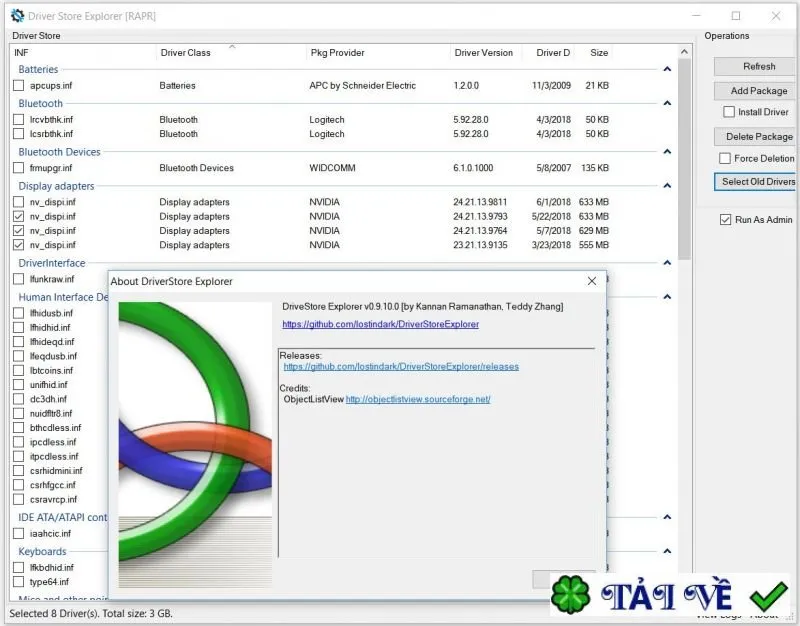This screenshot has height=626, width=800.
Task: Close the About DriverStore Explorer dialog
Action: point(592,281)
